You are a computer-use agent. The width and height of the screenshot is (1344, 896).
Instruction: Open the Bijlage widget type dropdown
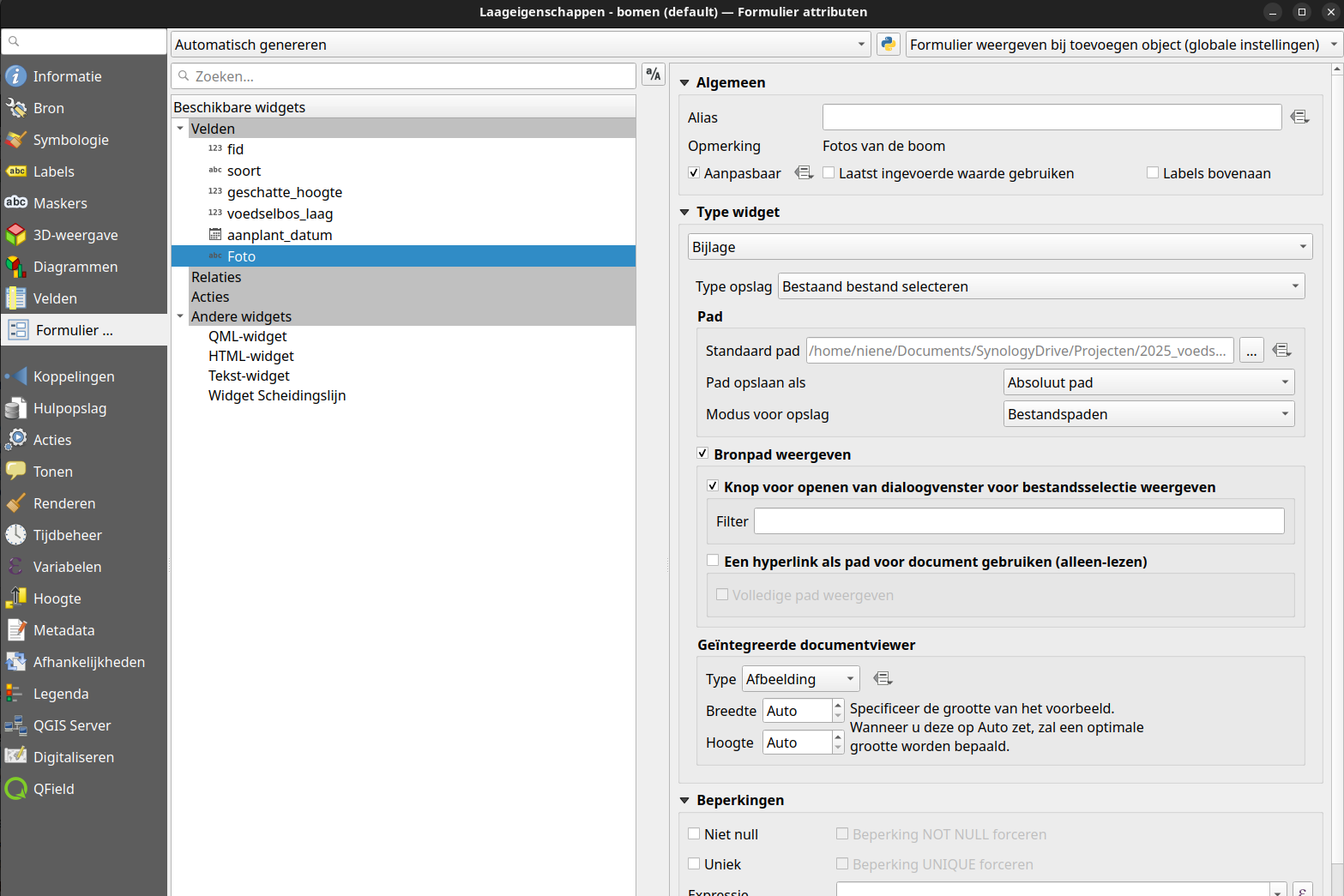999,247
